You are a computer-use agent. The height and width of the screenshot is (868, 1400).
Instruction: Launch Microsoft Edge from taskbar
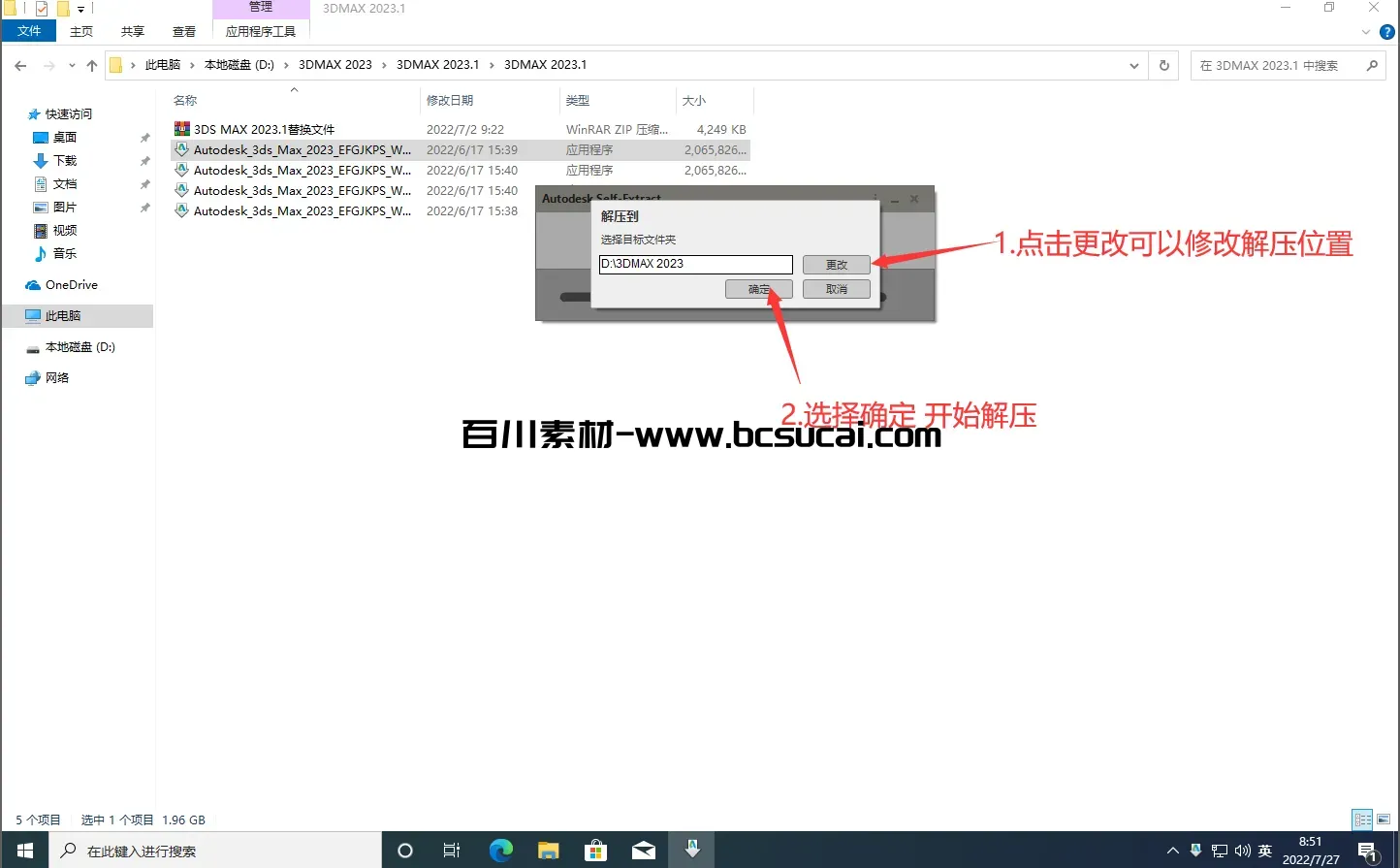click(x=500, y=851)
